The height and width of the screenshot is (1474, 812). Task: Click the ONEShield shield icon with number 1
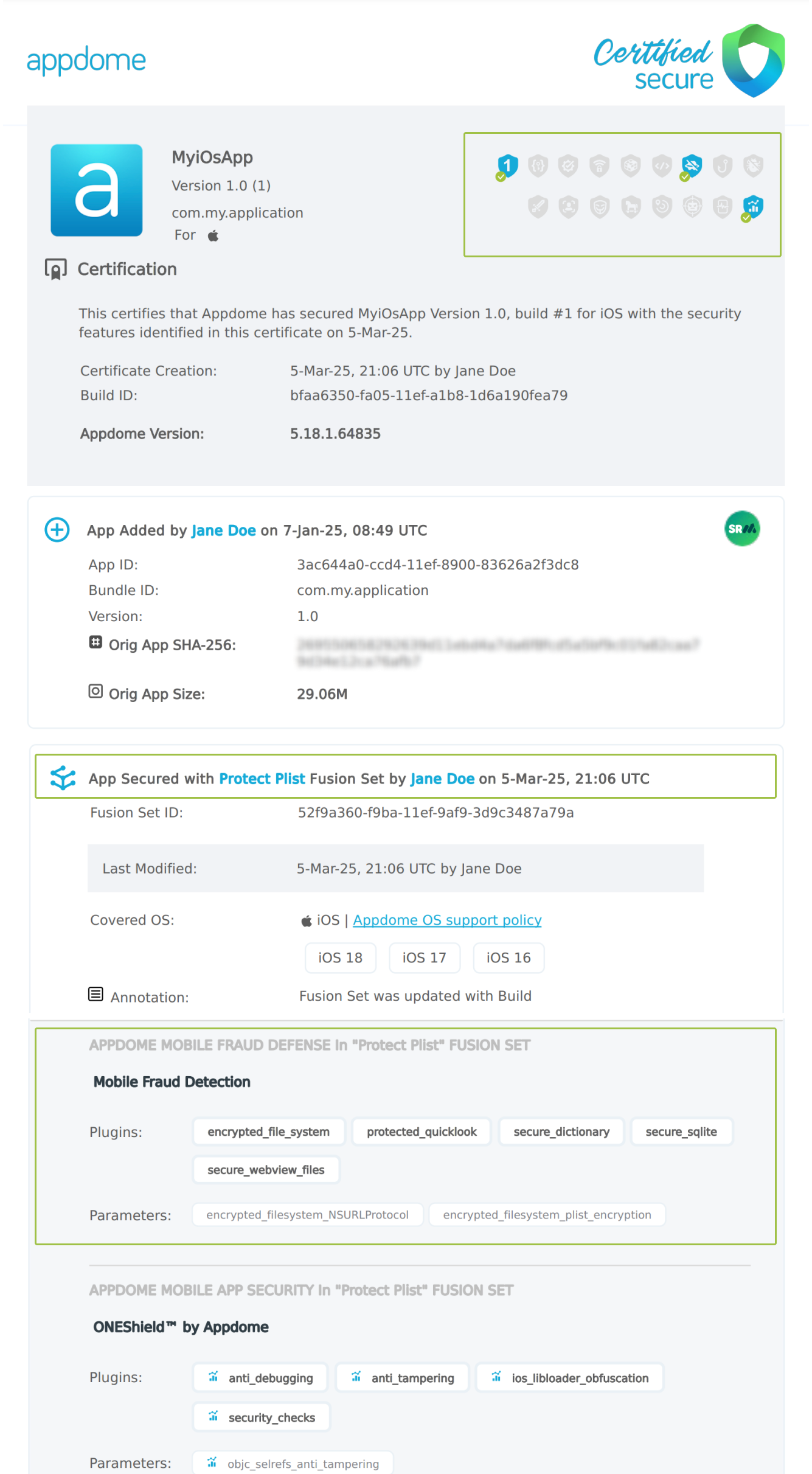[x=507, y=165]
